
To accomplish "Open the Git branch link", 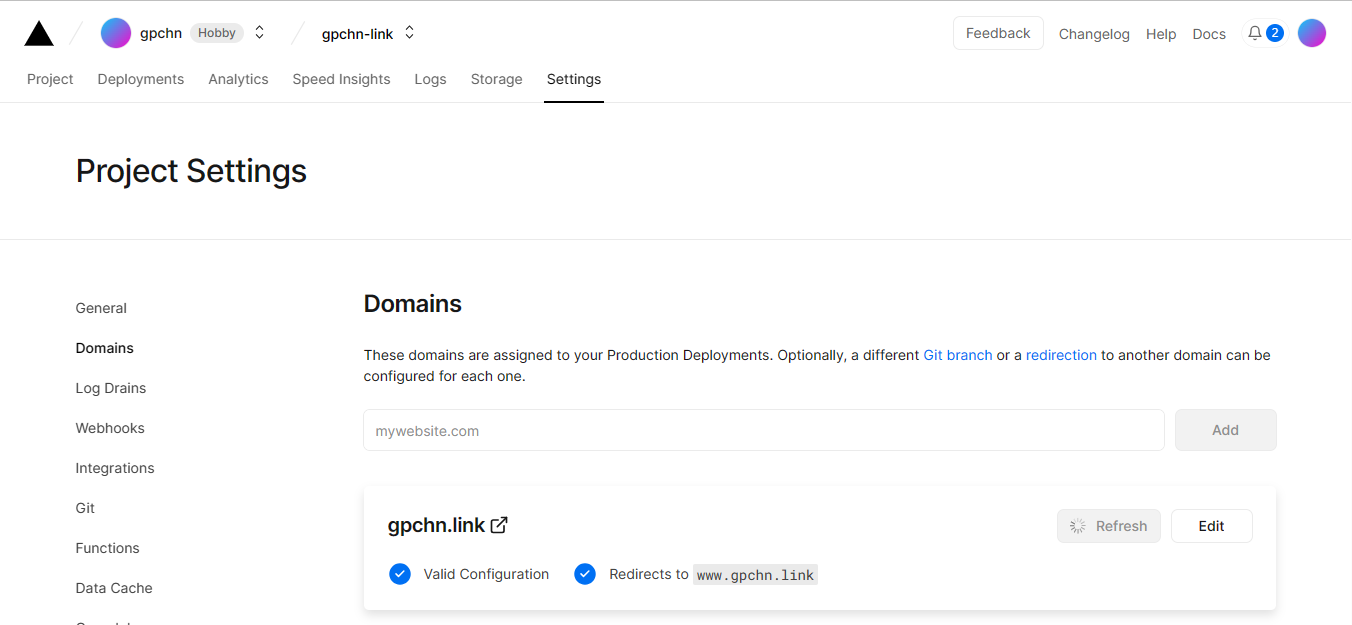I will (957, 354).
